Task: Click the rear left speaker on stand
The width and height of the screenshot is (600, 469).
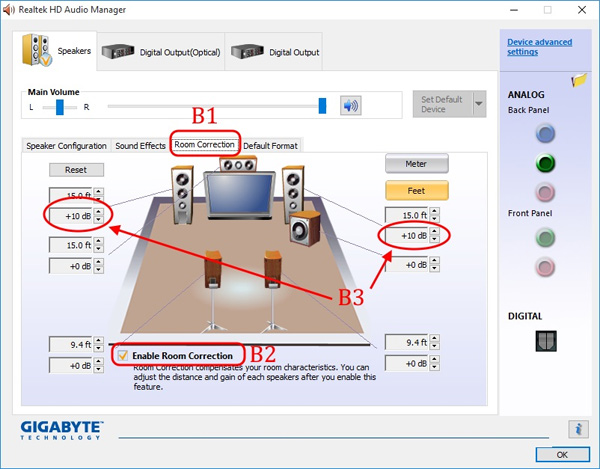Action: click(x=213, y=293)
